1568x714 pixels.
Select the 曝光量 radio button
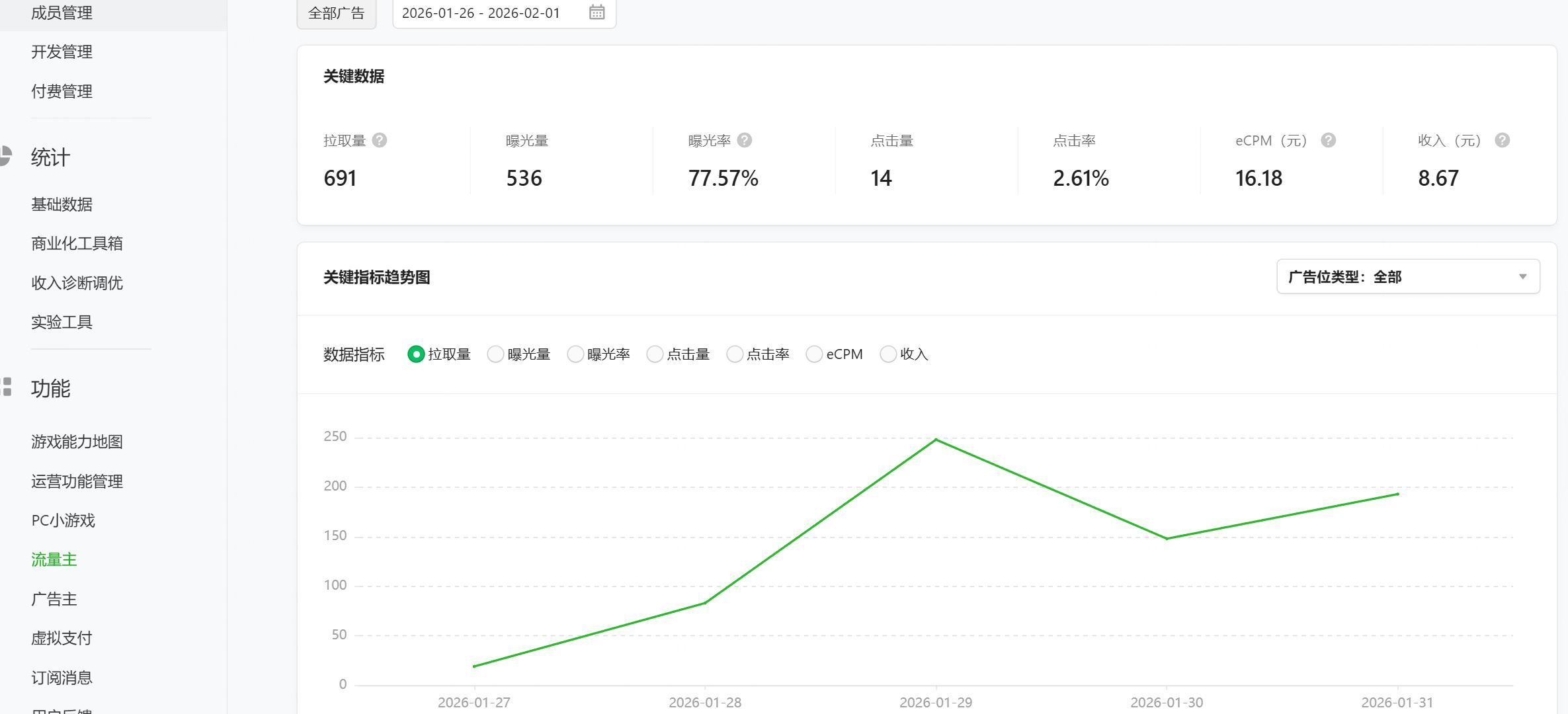495,354
